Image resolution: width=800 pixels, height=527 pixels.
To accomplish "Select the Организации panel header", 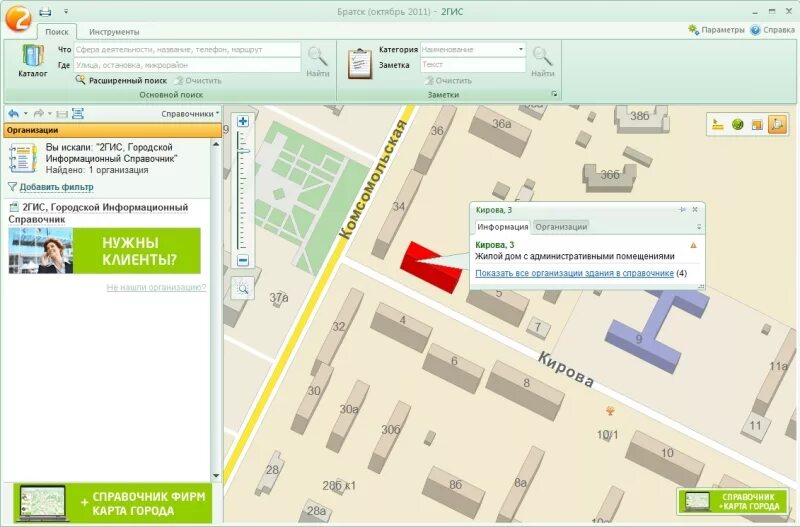I will tap(112, 130).
